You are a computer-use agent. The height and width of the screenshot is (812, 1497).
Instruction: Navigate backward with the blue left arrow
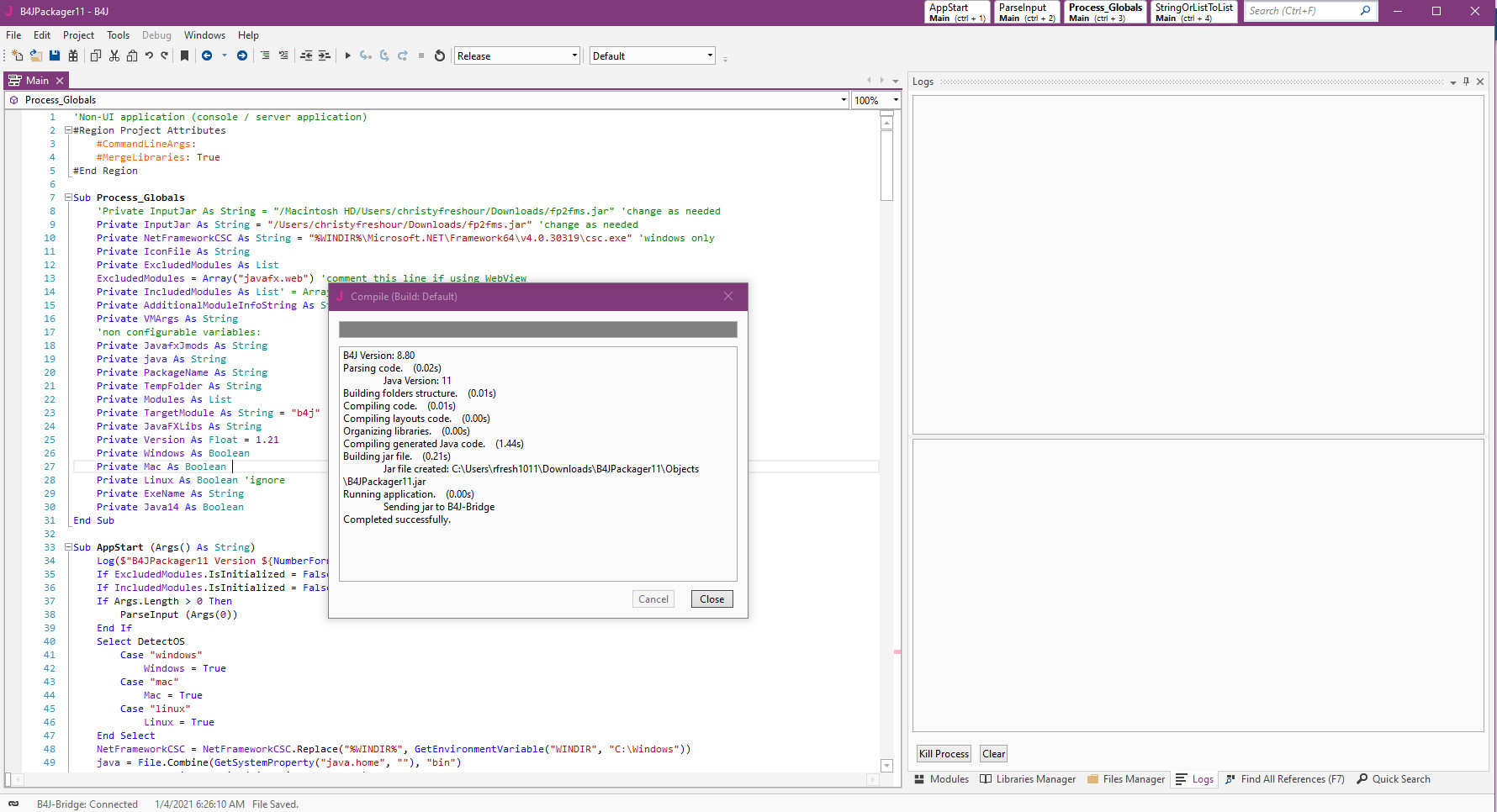click(207, 55)
